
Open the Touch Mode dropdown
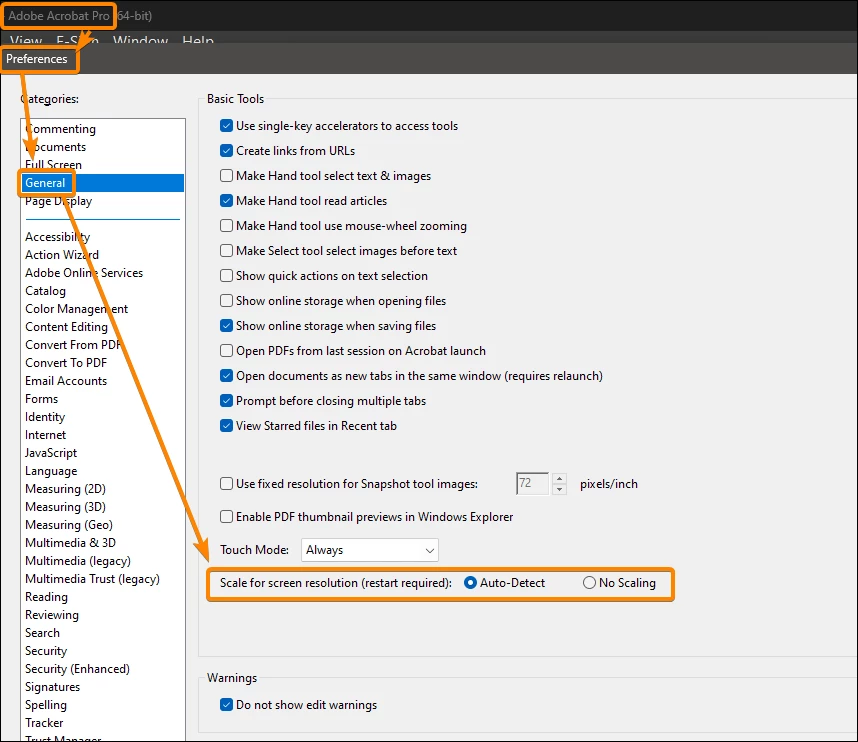point(369,550)
